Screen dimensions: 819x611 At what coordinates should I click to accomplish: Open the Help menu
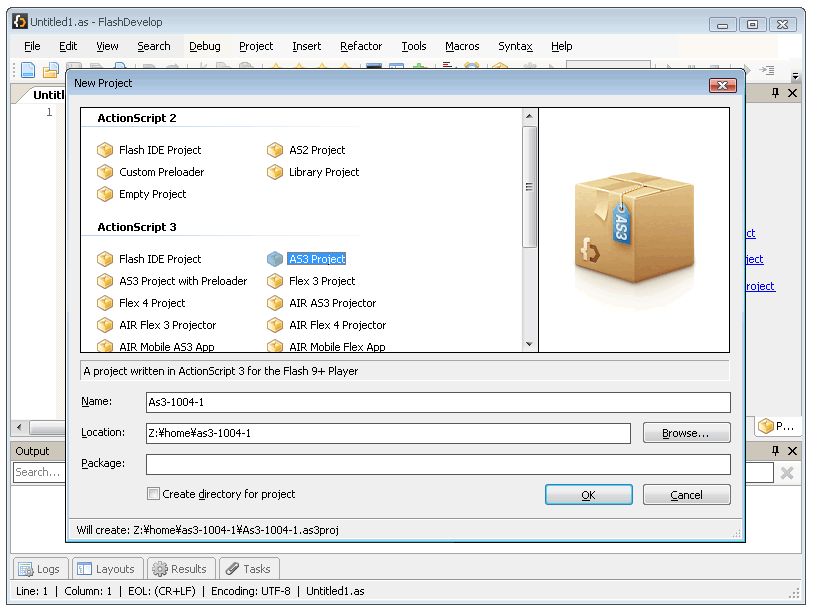561,46
